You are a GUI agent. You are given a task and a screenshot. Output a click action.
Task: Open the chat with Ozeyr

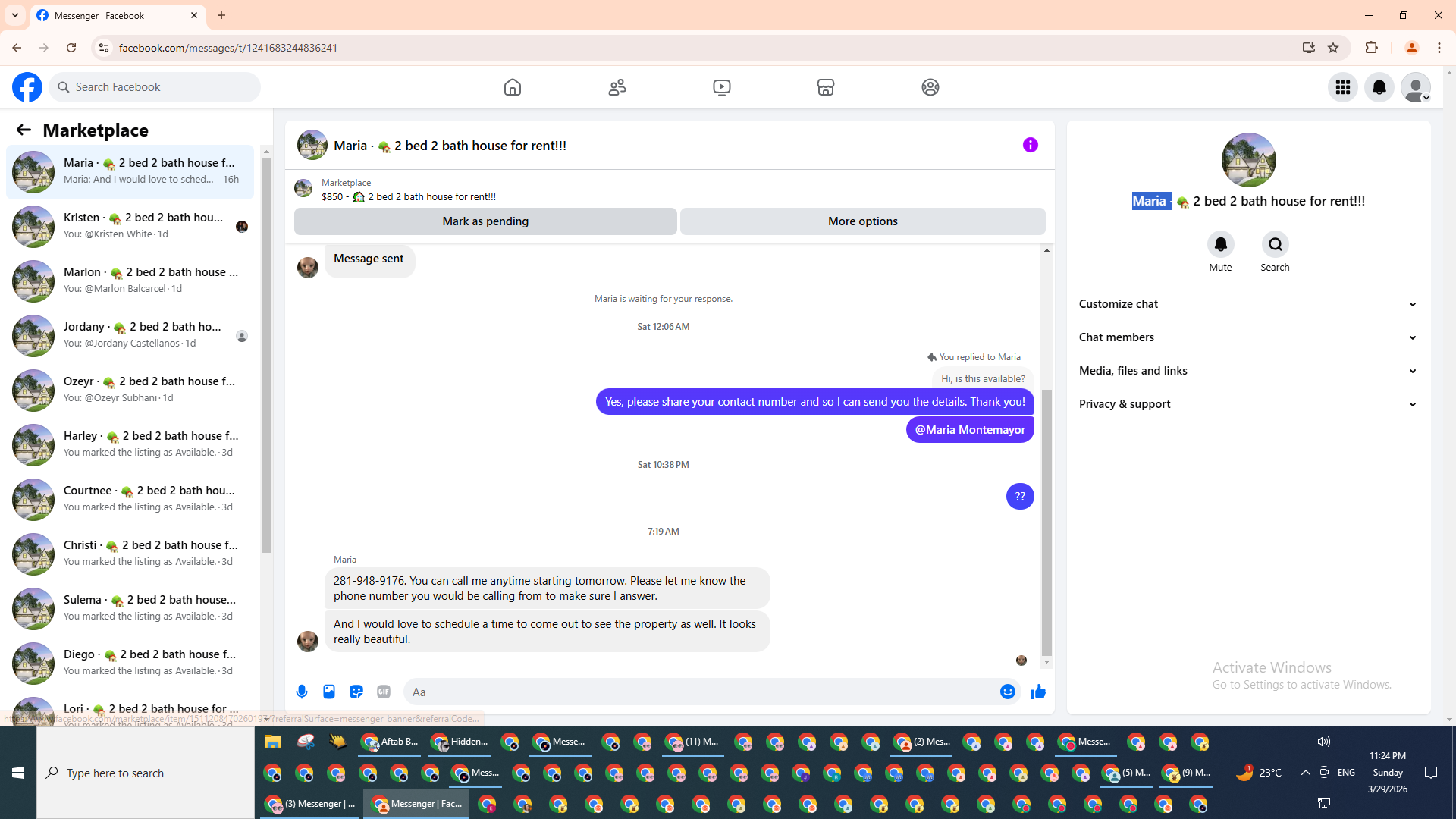click(130, 391)
